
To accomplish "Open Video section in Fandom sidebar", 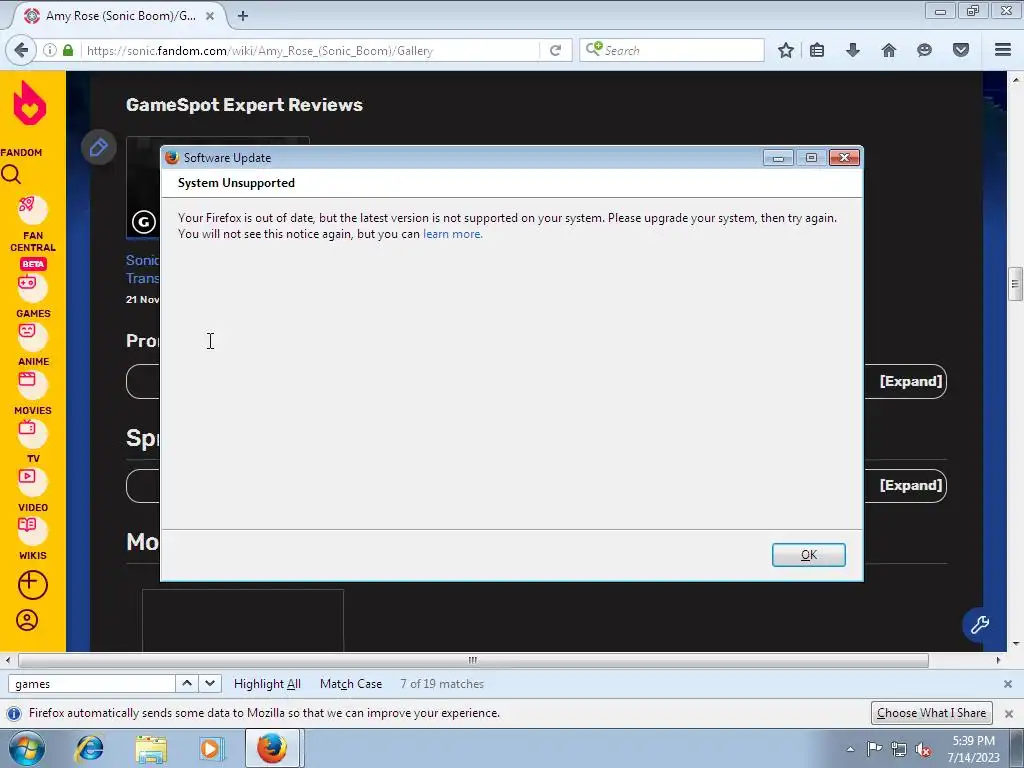I will 33,490.
